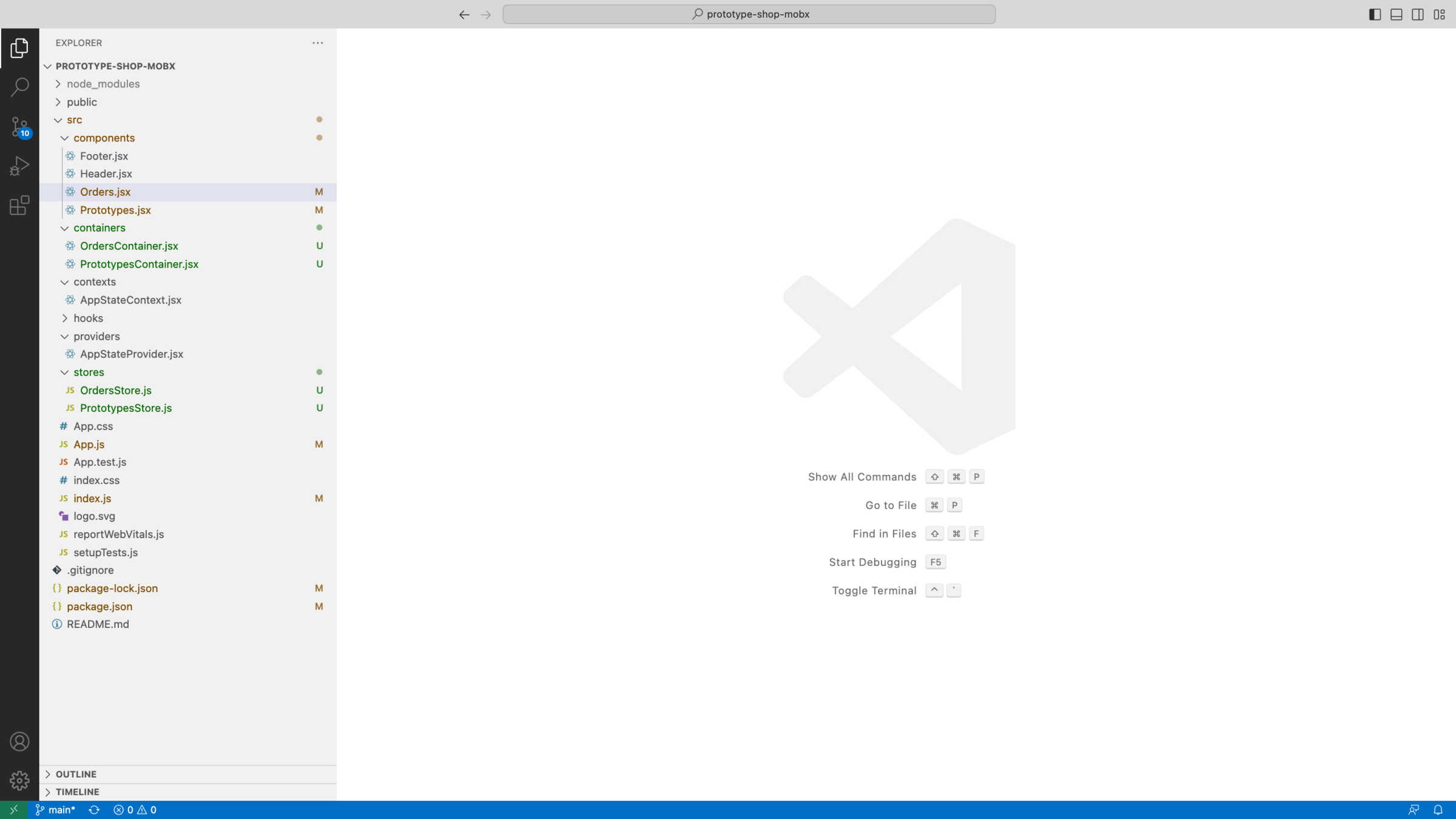Toggle the secondary side bar visibility
This screenshot has width=1456, height=819.
[x=1417, y=15]
